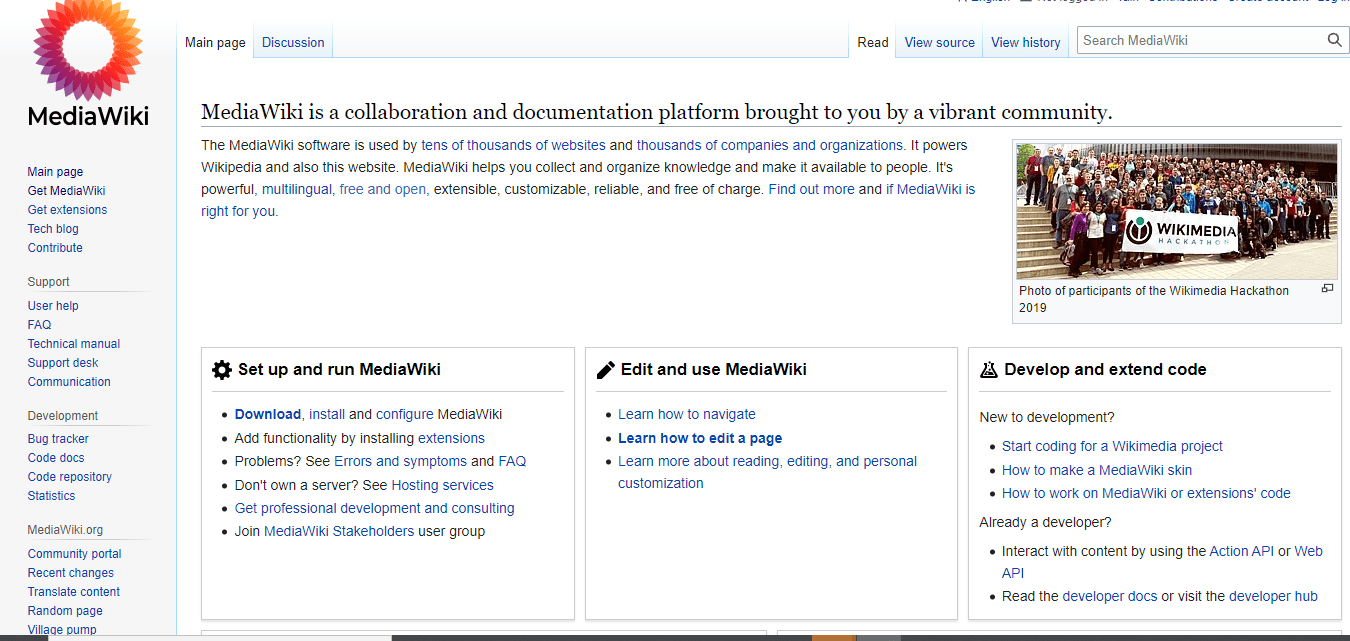Click the bold Download link
The height and width of the screenshot is (641, 1350).
[x=268, y=414]
